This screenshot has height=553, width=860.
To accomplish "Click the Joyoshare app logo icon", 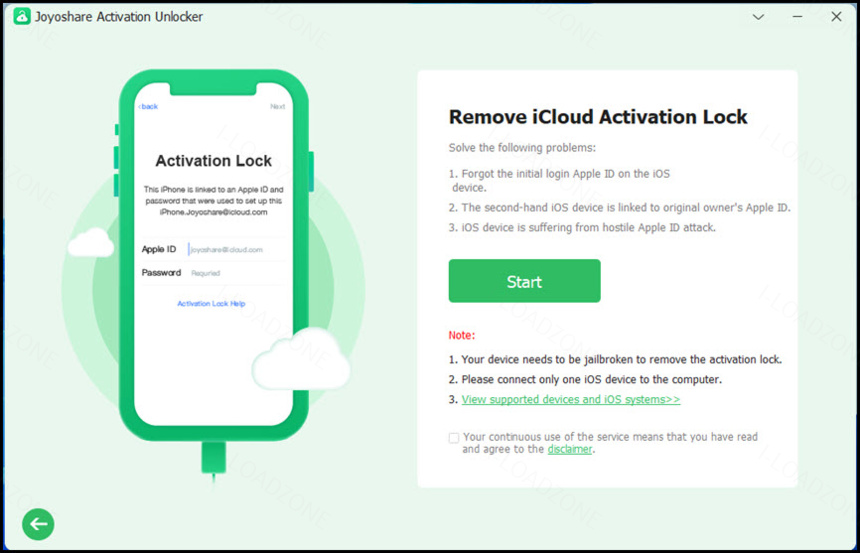I will click(x=22, y=16).
